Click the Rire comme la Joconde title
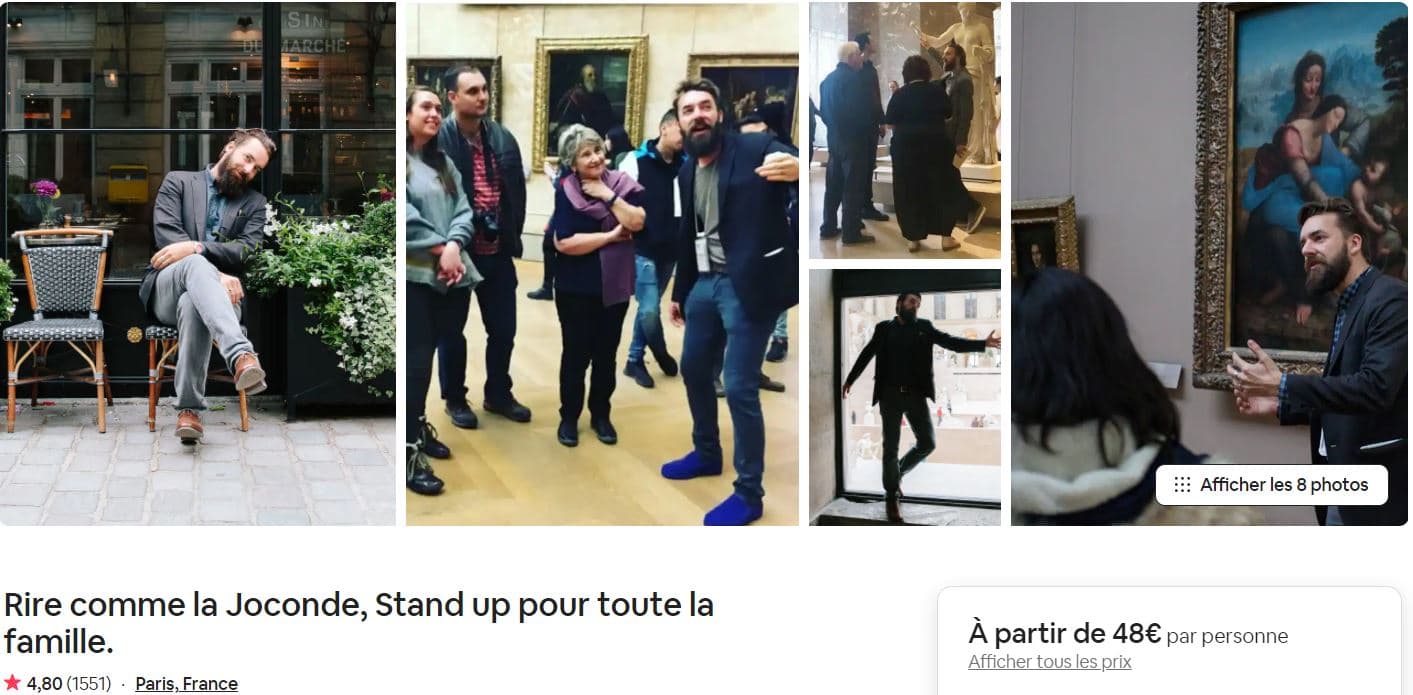This screenshot has height=695, width=1413. click(359, 622)
